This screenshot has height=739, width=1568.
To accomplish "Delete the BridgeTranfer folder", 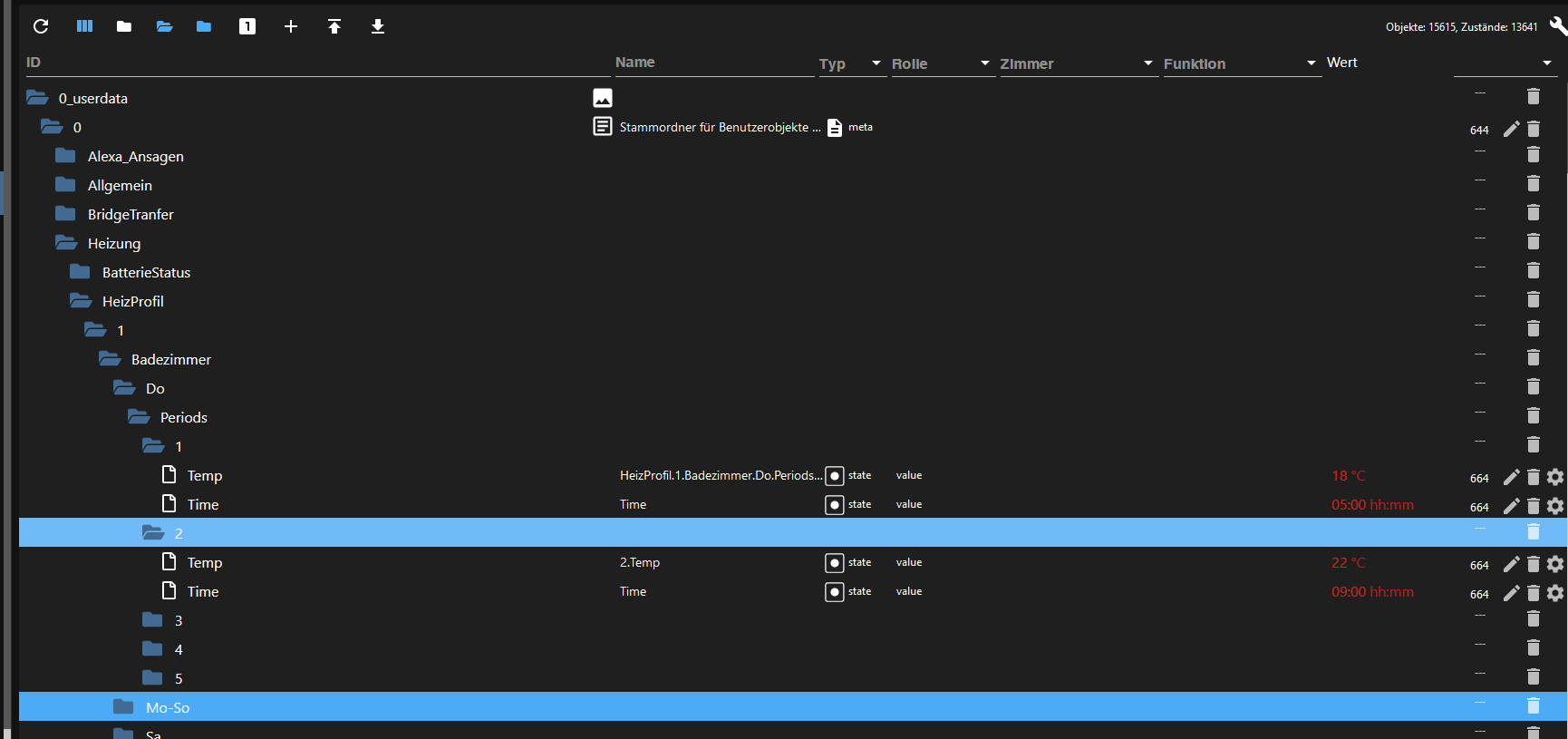I will tap(1534, 212).
